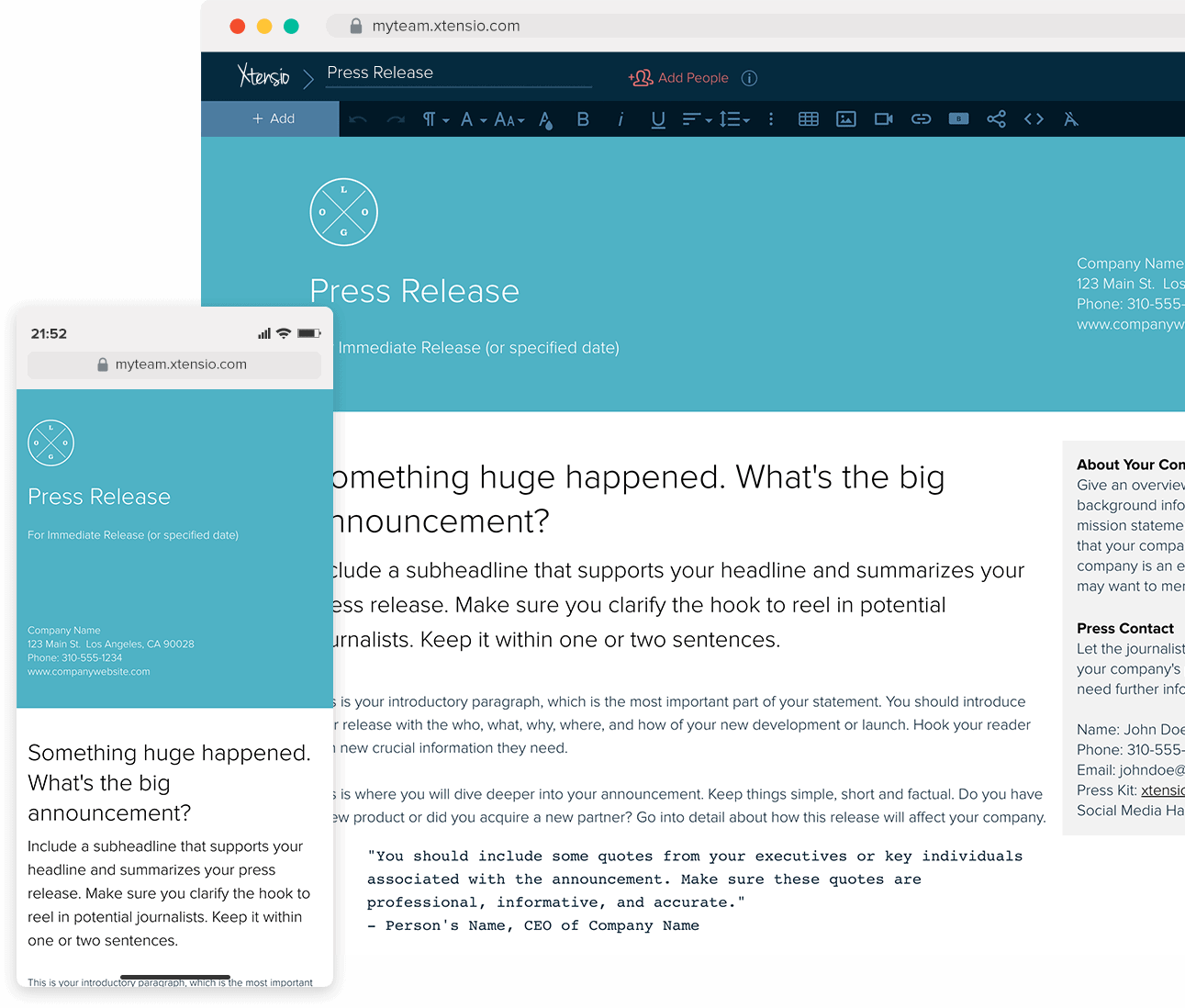Undo the last change
The width and height of the screenshot is (1185, 1008).
pos(358,118)
